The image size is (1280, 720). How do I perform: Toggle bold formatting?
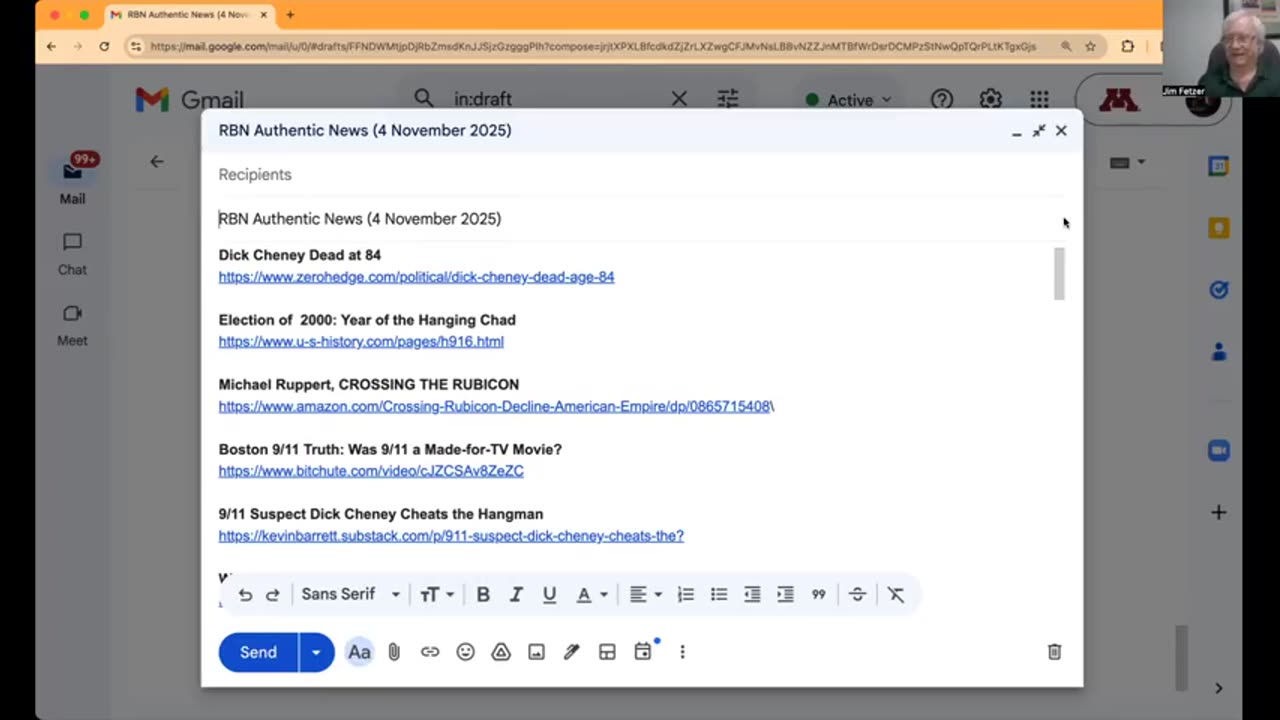[x=483, y=594]
